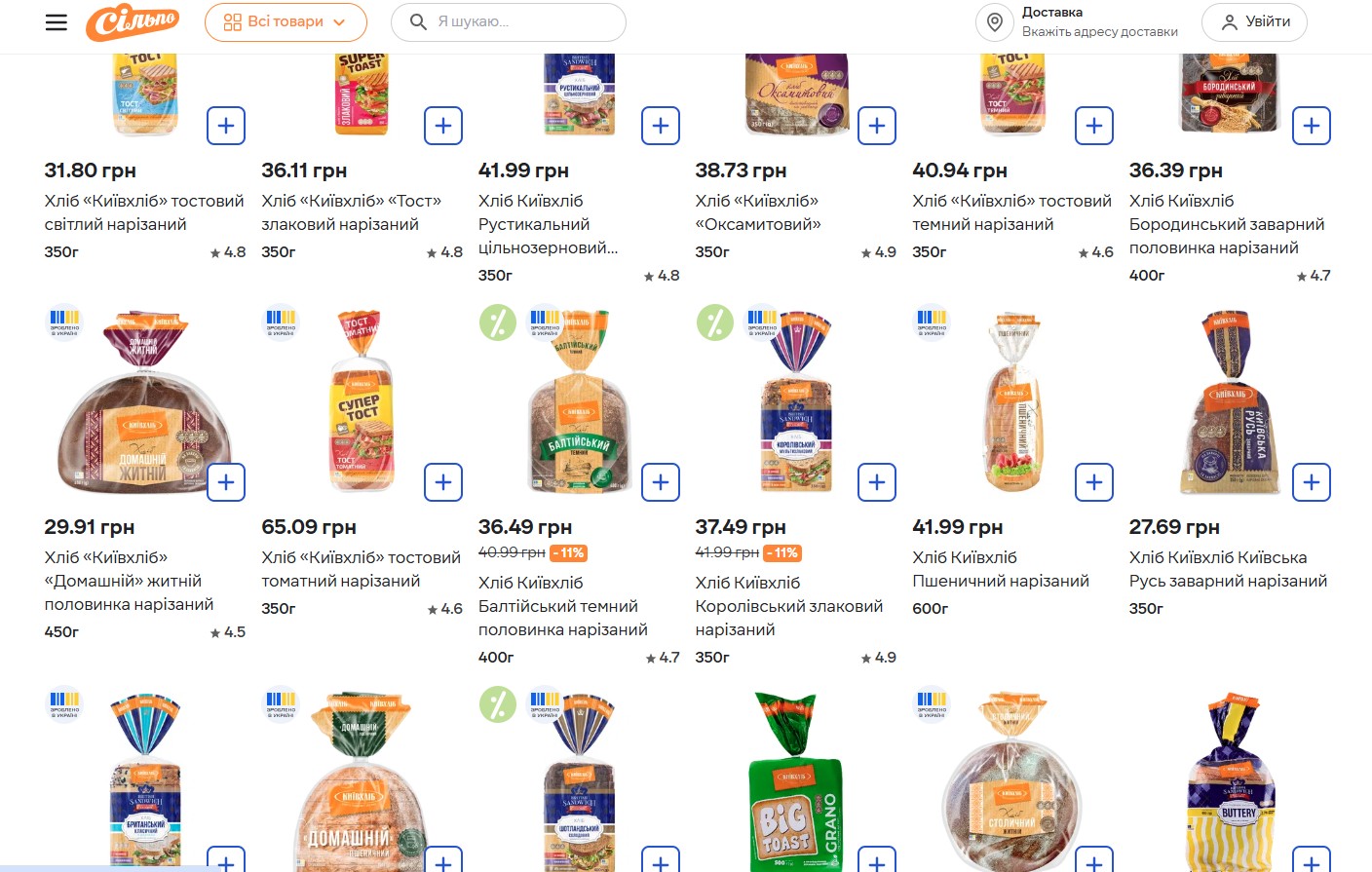Add Королівський злаковий bread to cart
Screen dimensions: 1372x872
tap(877, 482)
